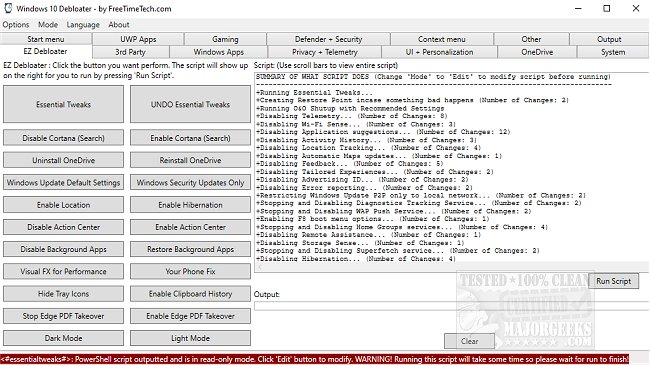Open the Language menu
Screen dimensions: 650x365
pos(83,24)
